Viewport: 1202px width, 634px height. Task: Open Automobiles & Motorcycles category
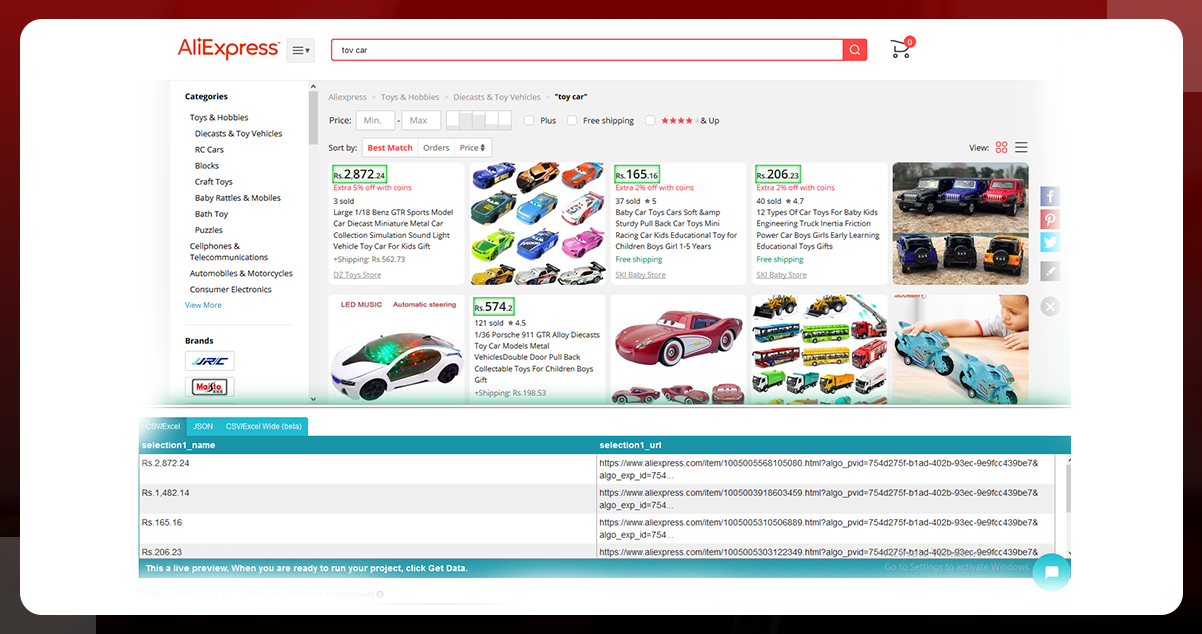pos(241,273)
